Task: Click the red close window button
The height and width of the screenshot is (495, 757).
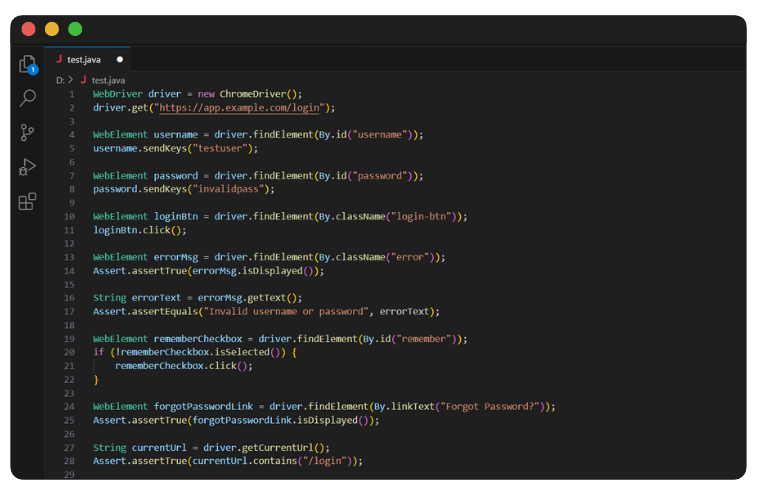Action: click(28, 29)
